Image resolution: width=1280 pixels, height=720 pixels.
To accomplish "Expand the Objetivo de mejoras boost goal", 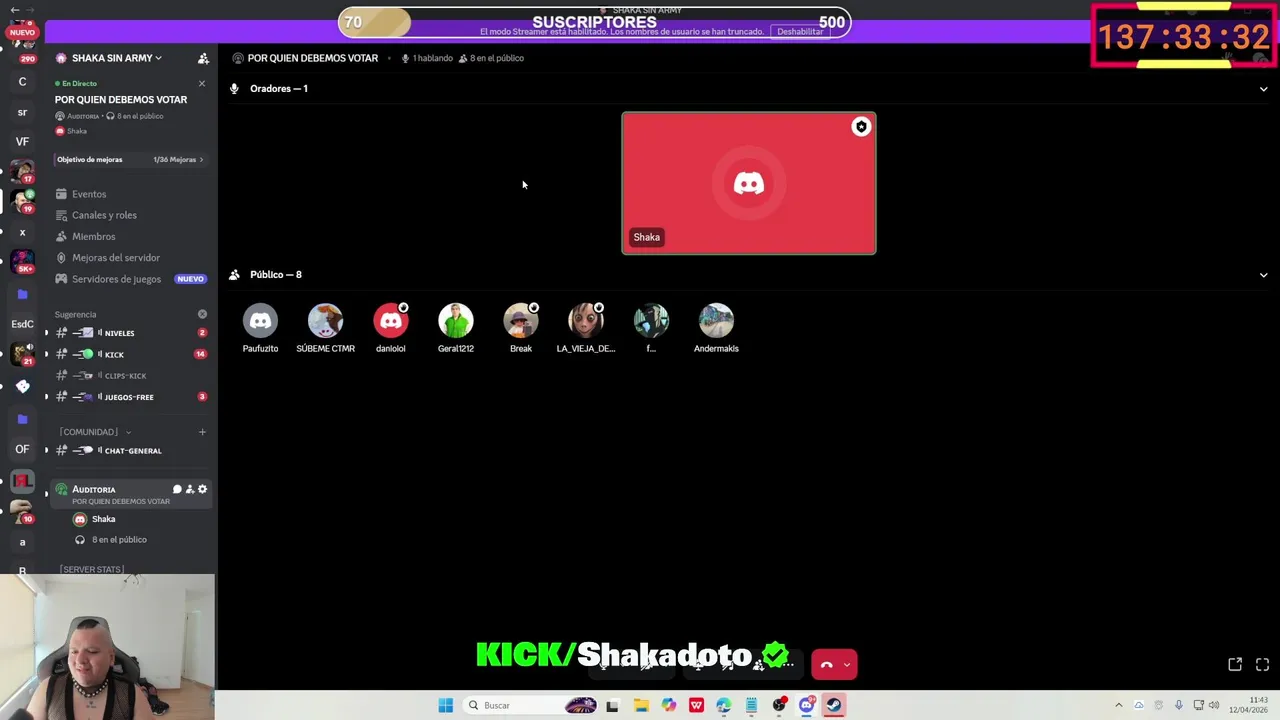I will (x=130, y=159).
